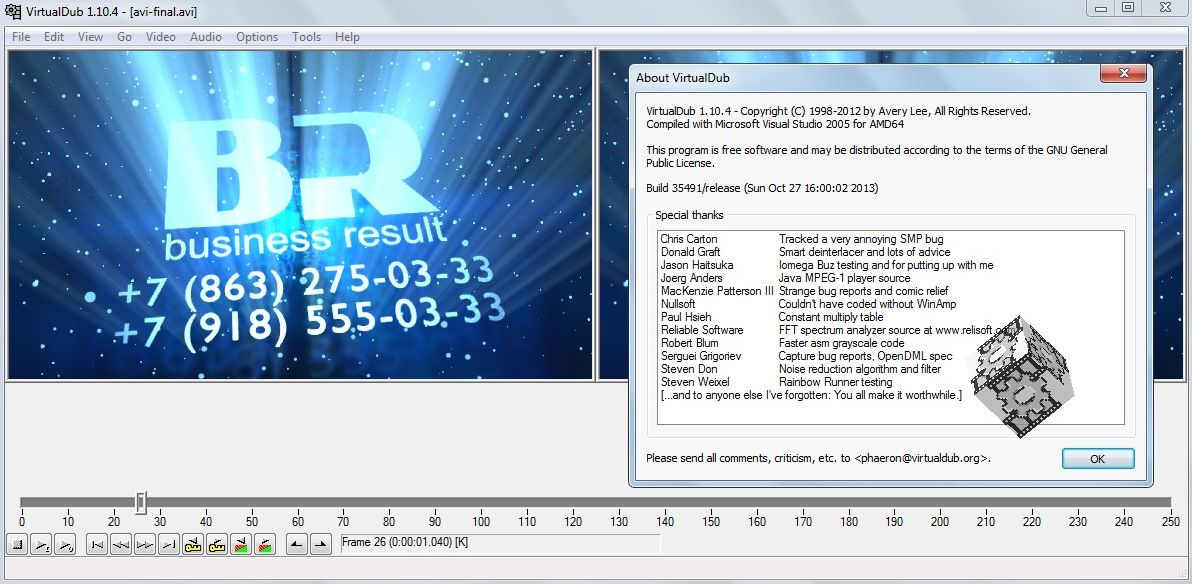Select the Serguei Grigoriev thanks entry
The image size is (1192, 584).
pyautogui.click(x=701, y=356)
